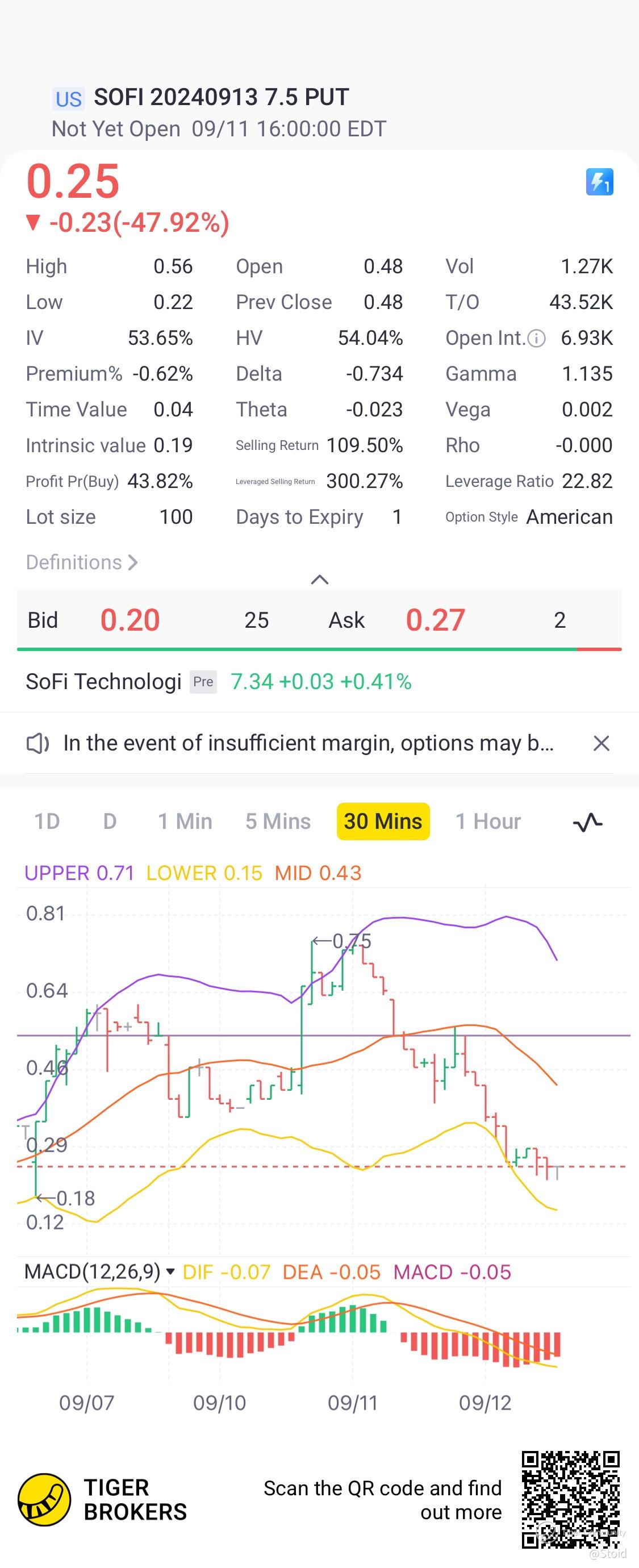Tap the blue lightning quick-trade icon
The width and height of the screenshot is (639, 1568).
coord(599,182)
